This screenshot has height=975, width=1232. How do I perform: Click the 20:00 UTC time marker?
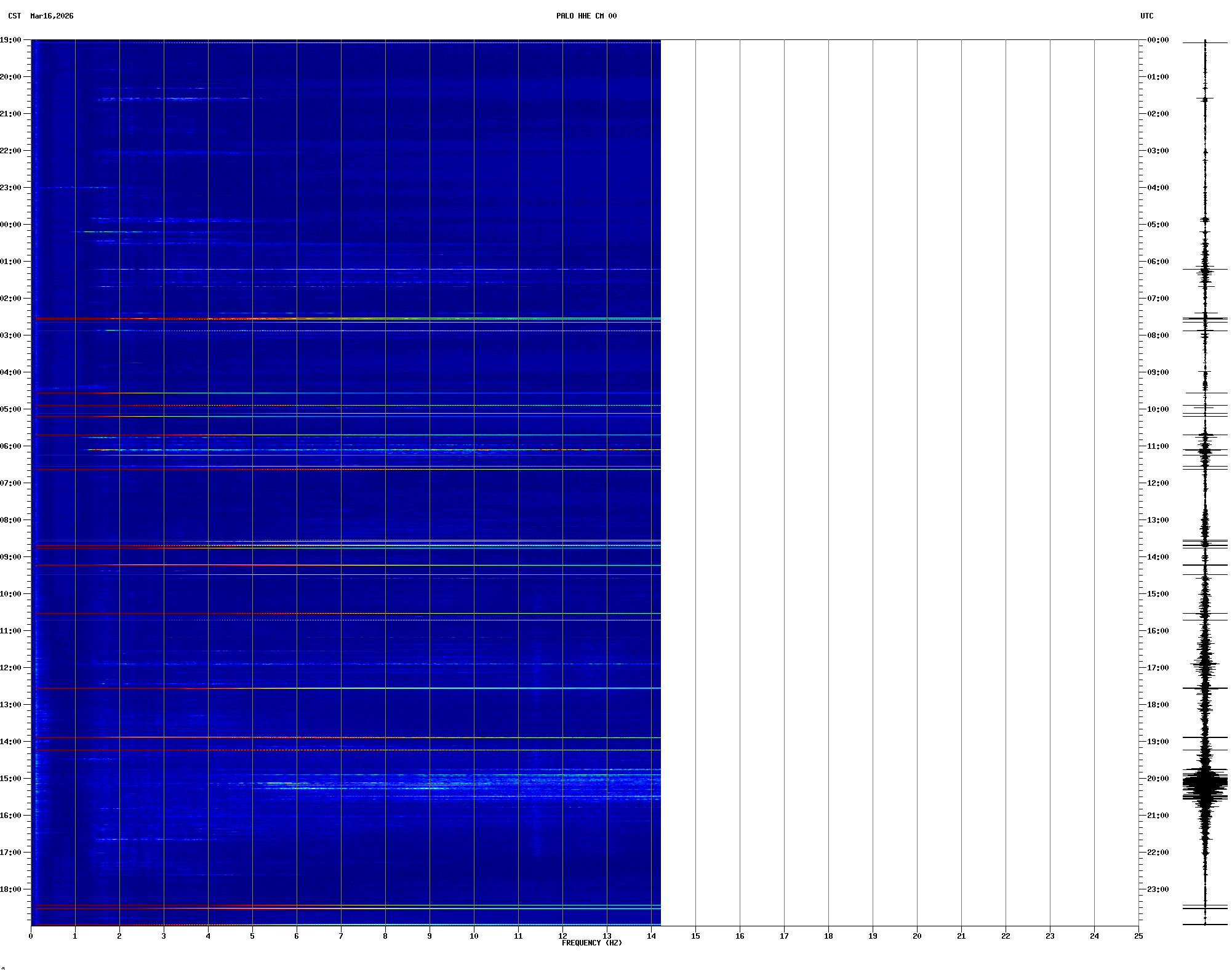coord(1158,779)
